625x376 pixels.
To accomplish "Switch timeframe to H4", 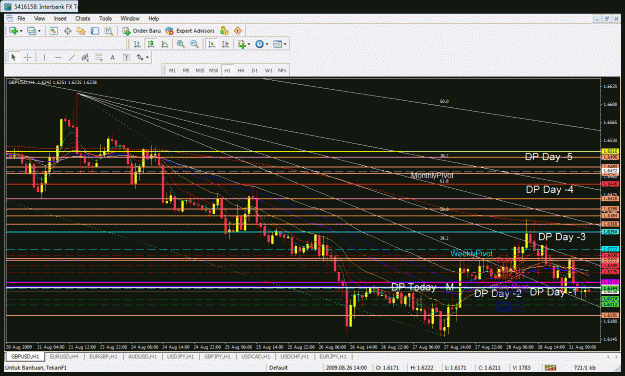I will (241, 71).
